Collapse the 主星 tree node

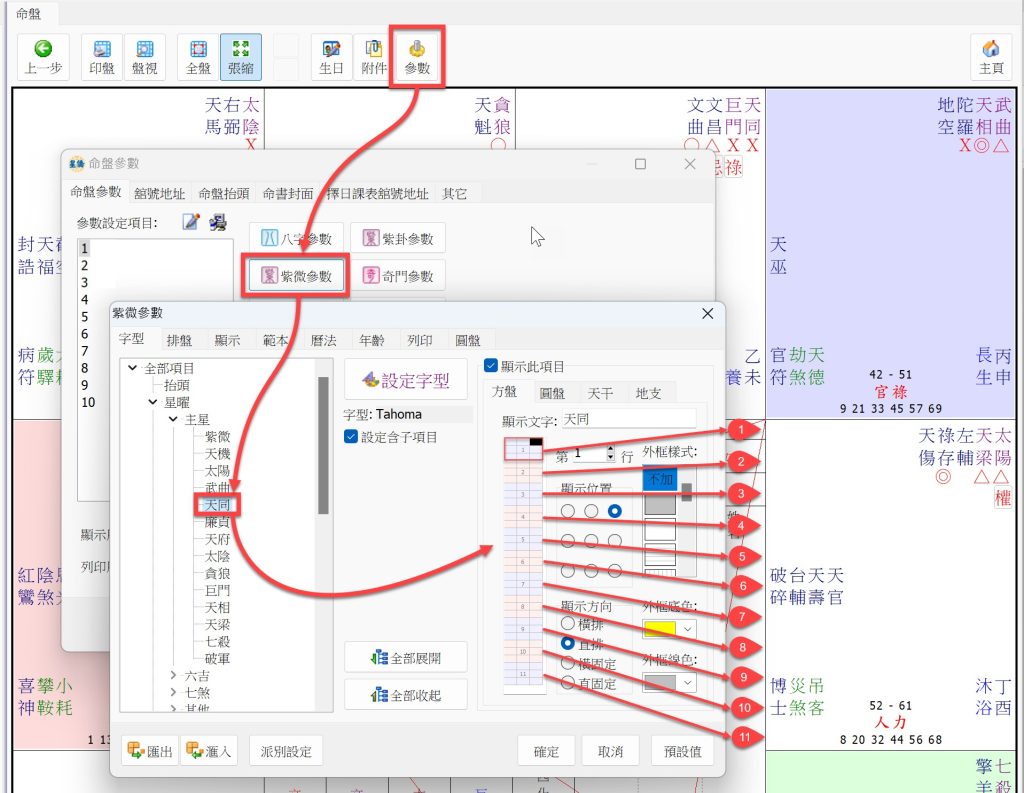[174, 420]
